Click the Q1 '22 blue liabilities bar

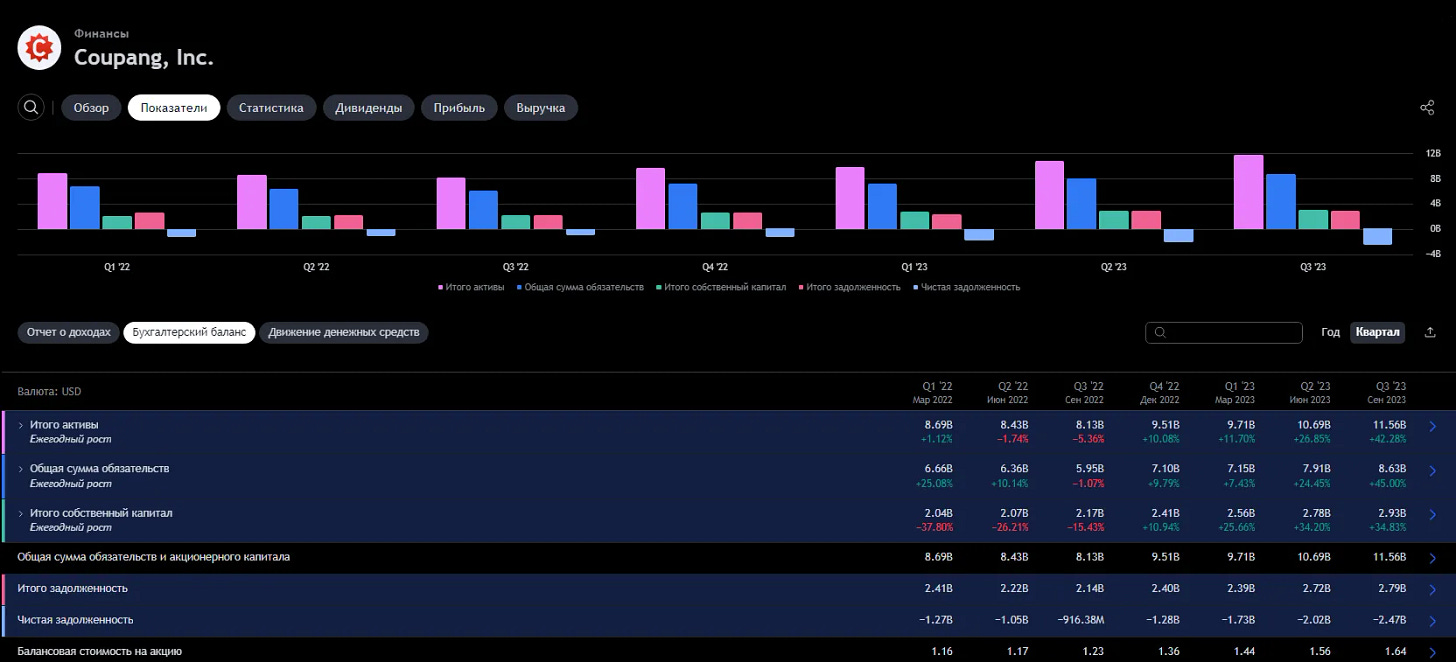click(x=85, y=208)
